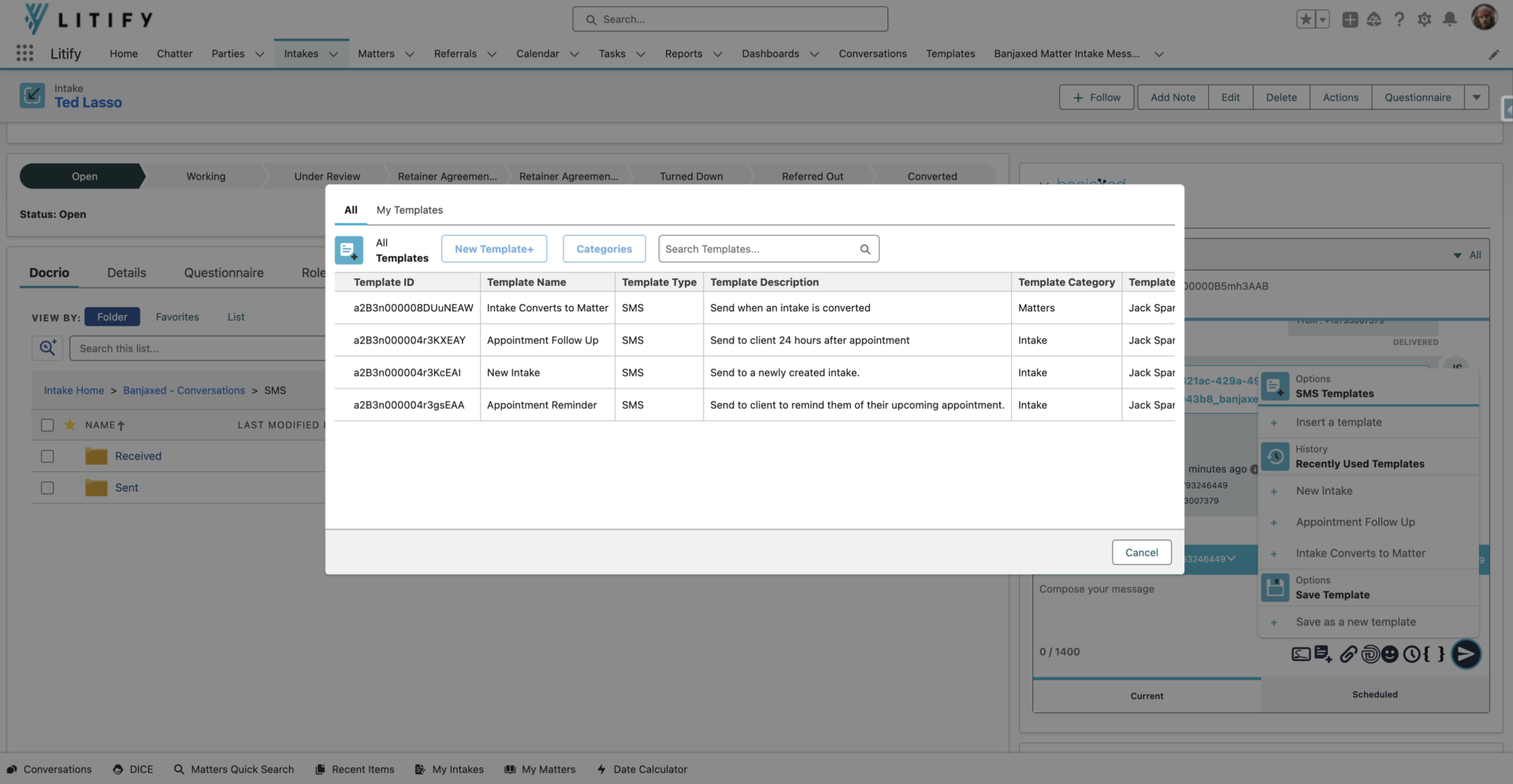Click the insert template icon in composer
Image resolution: width=1513 pixels, height=784 pixels.
[x=1323, y=654]
